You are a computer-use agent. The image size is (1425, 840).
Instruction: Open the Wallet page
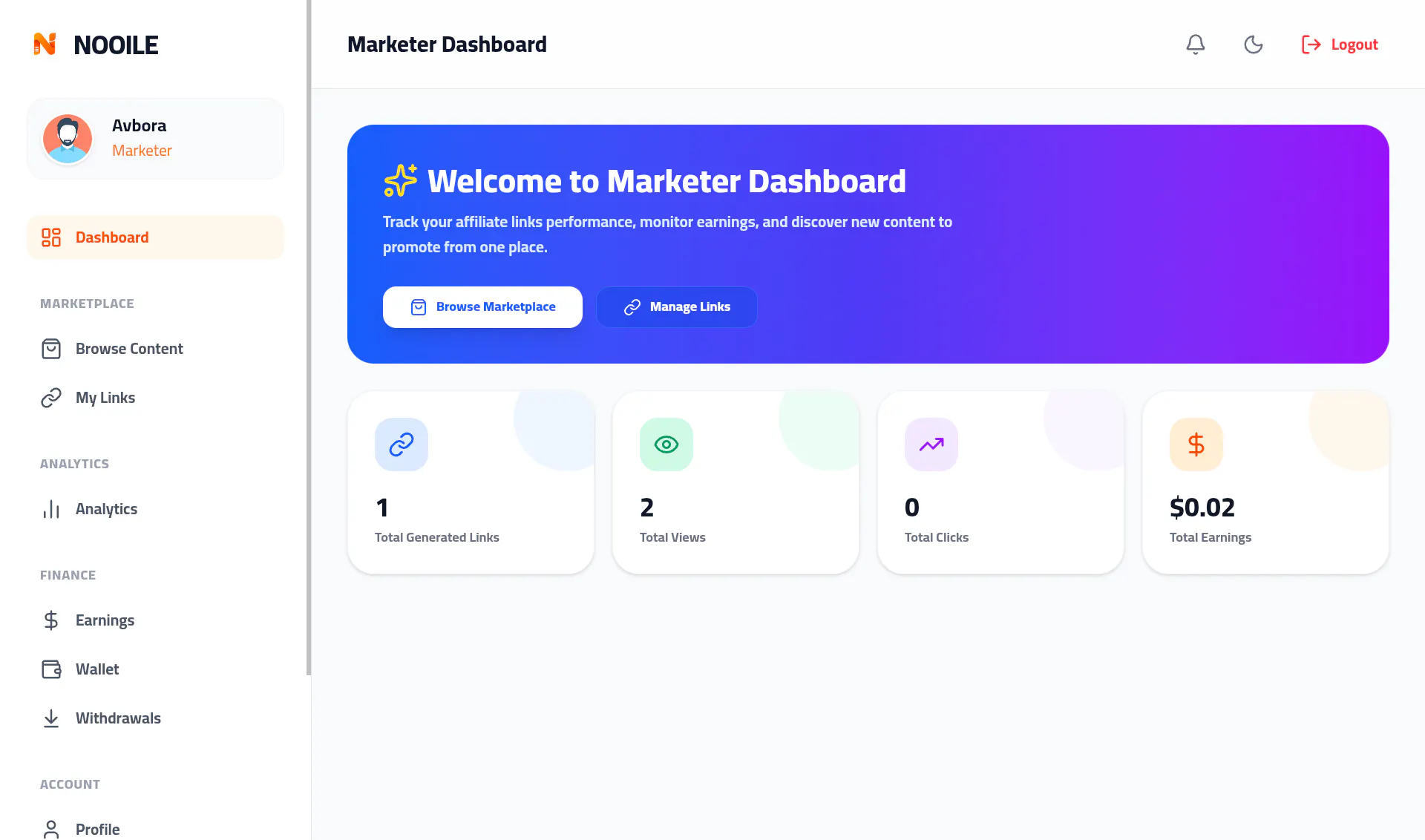pyautogui.click(x=155, y=669)
